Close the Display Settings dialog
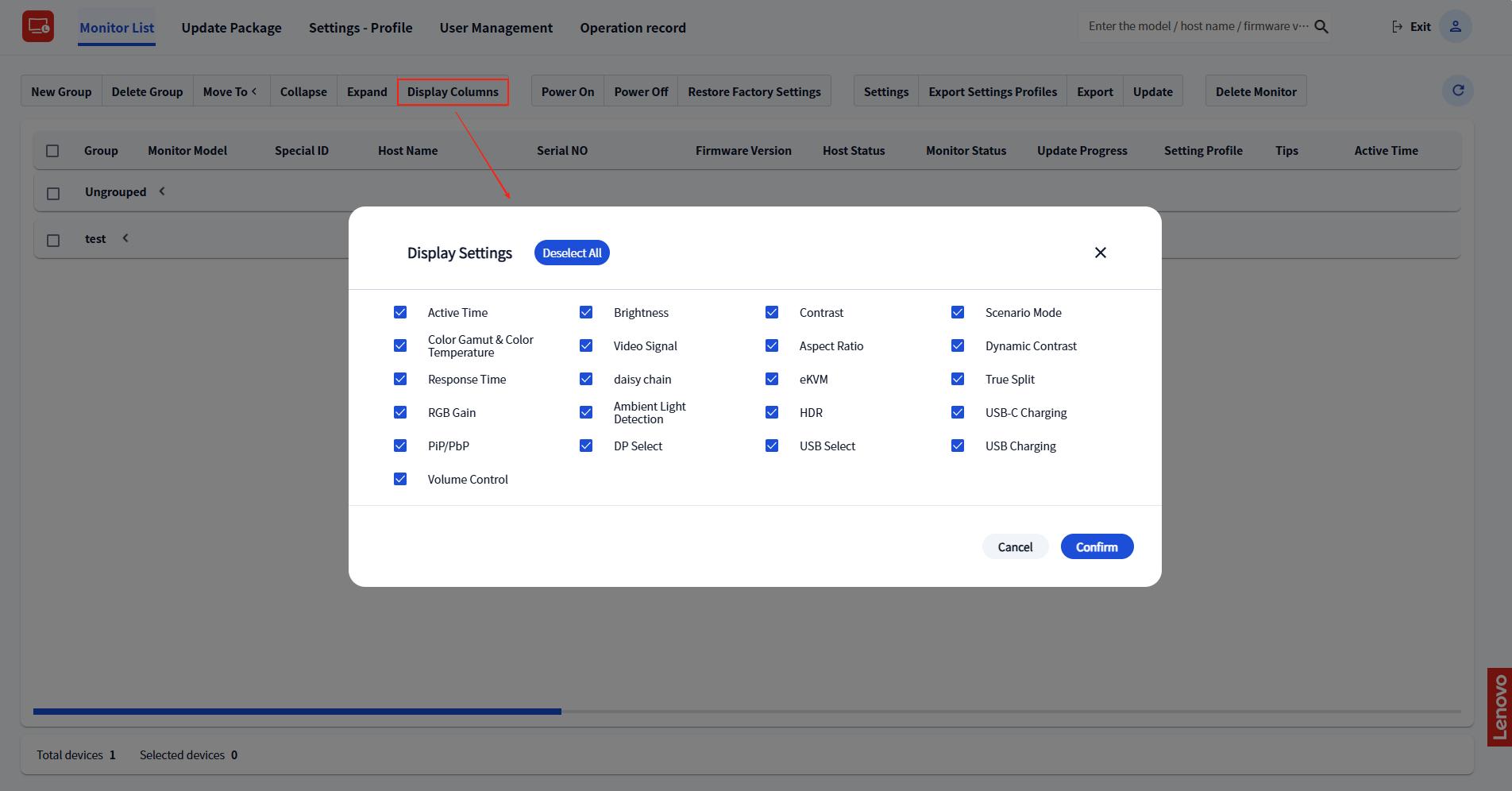This screenshot has width=1512, height=791. (1100, 253)
